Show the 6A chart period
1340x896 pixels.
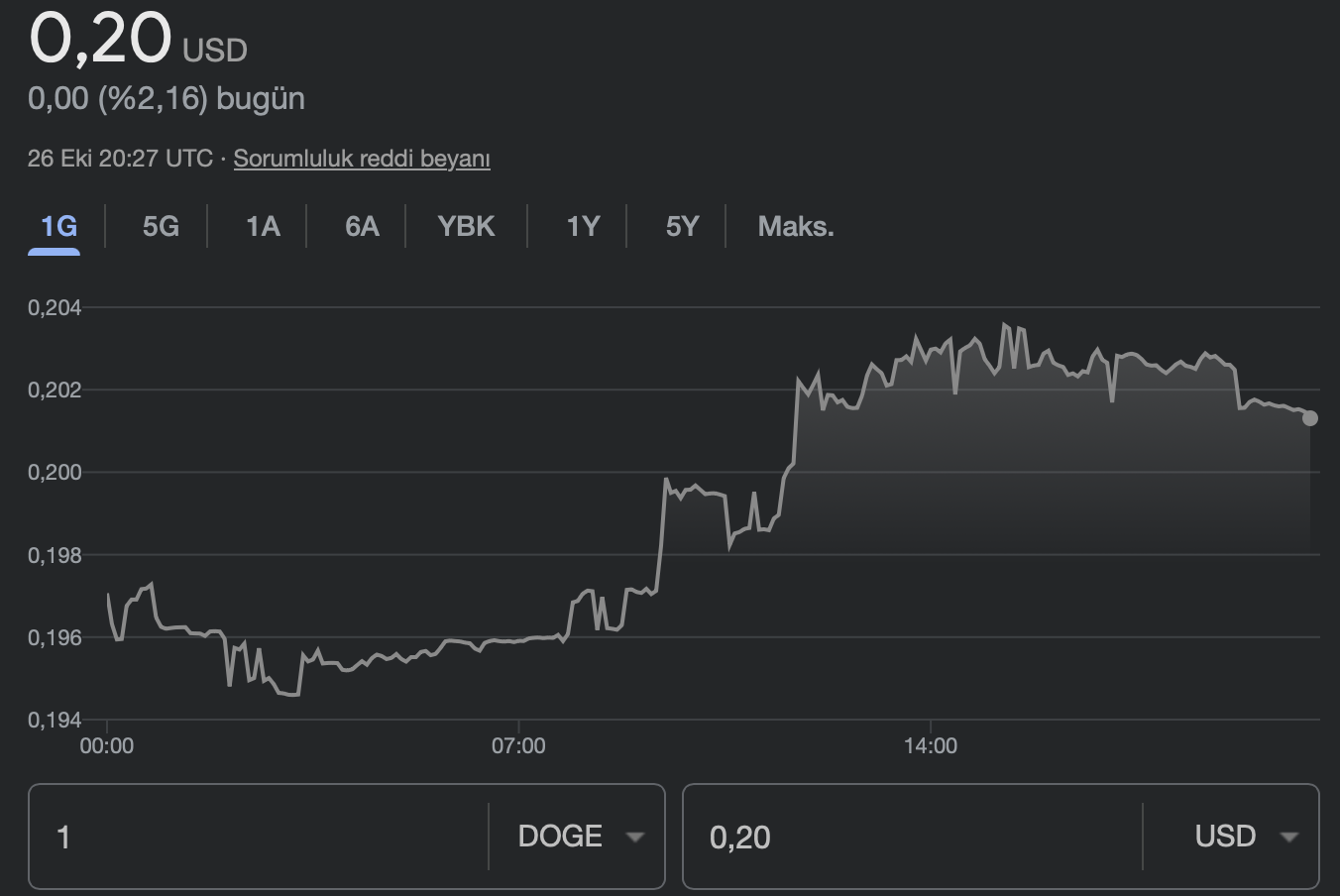(x=362, y=227)
